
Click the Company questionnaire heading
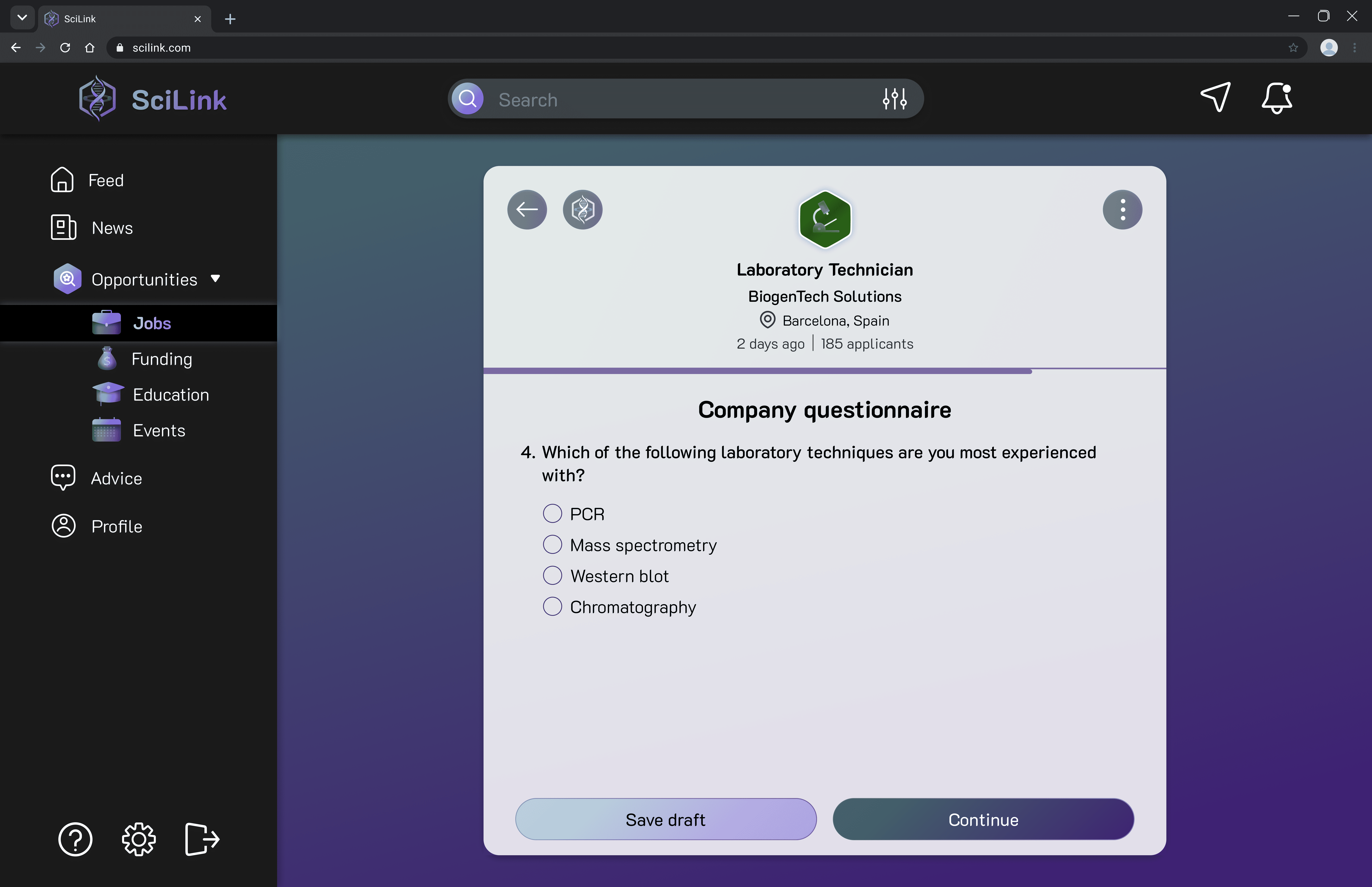[x=825, y=410]
